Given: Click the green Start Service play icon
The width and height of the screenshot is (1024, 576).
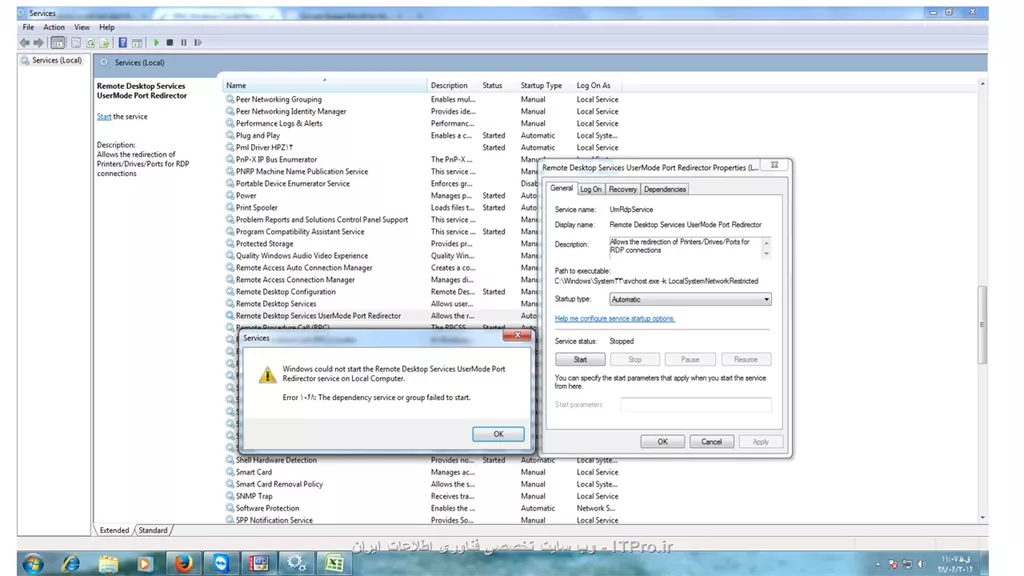Looking at the screenshot, I should coord(156,42).
